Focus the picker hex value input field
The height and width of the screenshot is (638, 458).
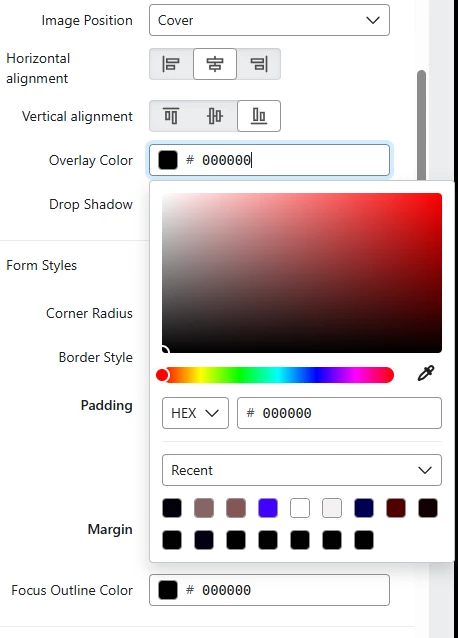[339, 413]
